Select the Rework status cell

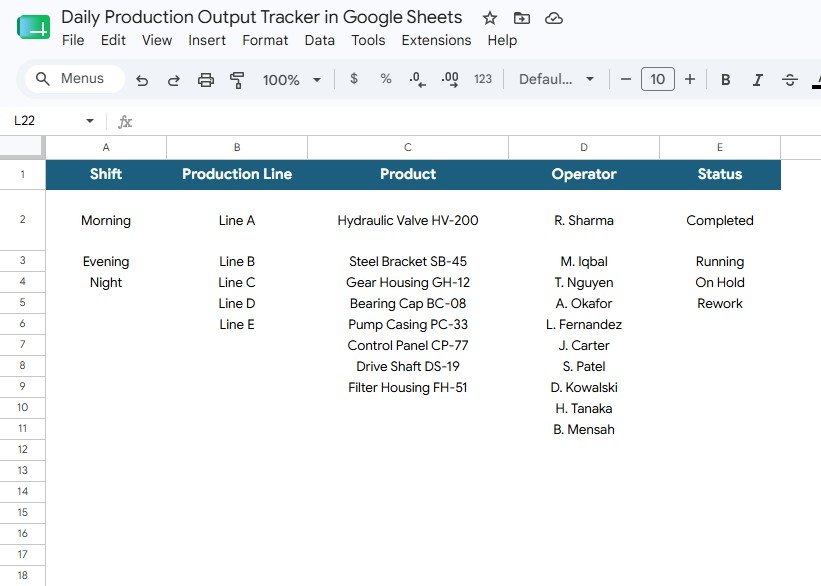click(x=720, y=303)
